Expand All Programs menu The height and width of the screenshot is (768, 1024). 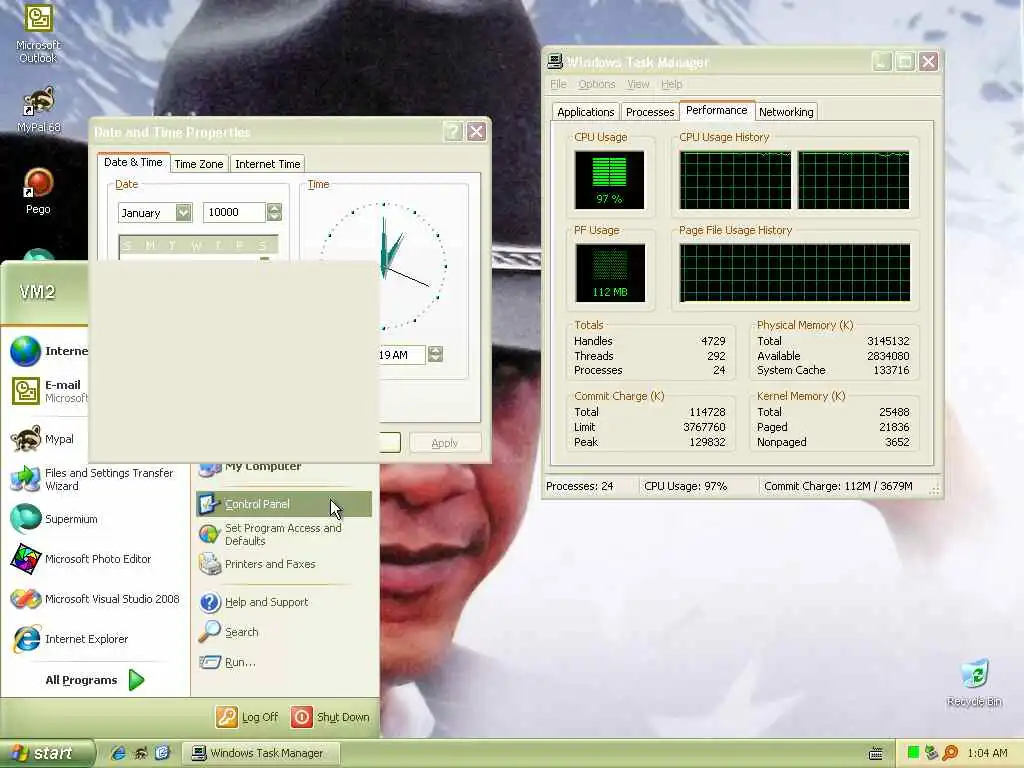94,680
